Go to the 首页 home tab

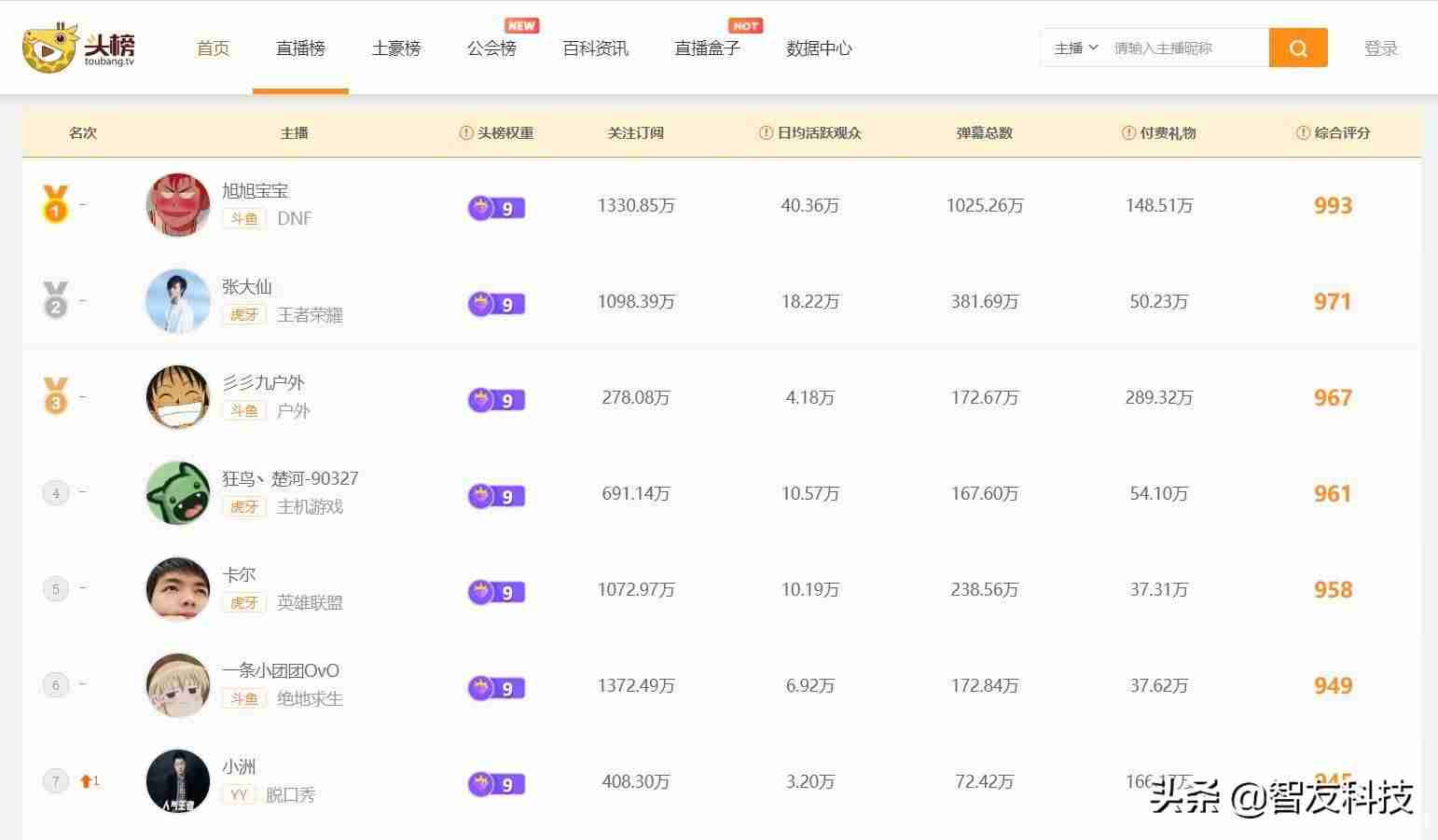point(213,48)
